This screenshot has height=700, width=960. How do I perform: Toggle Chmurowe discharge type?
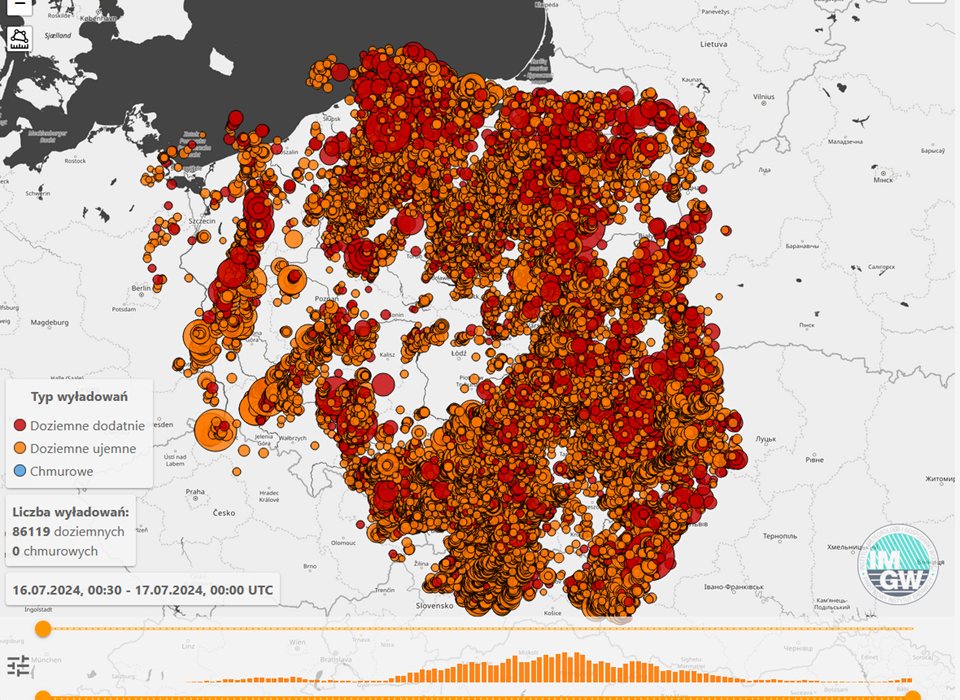(x=53, y=471)
